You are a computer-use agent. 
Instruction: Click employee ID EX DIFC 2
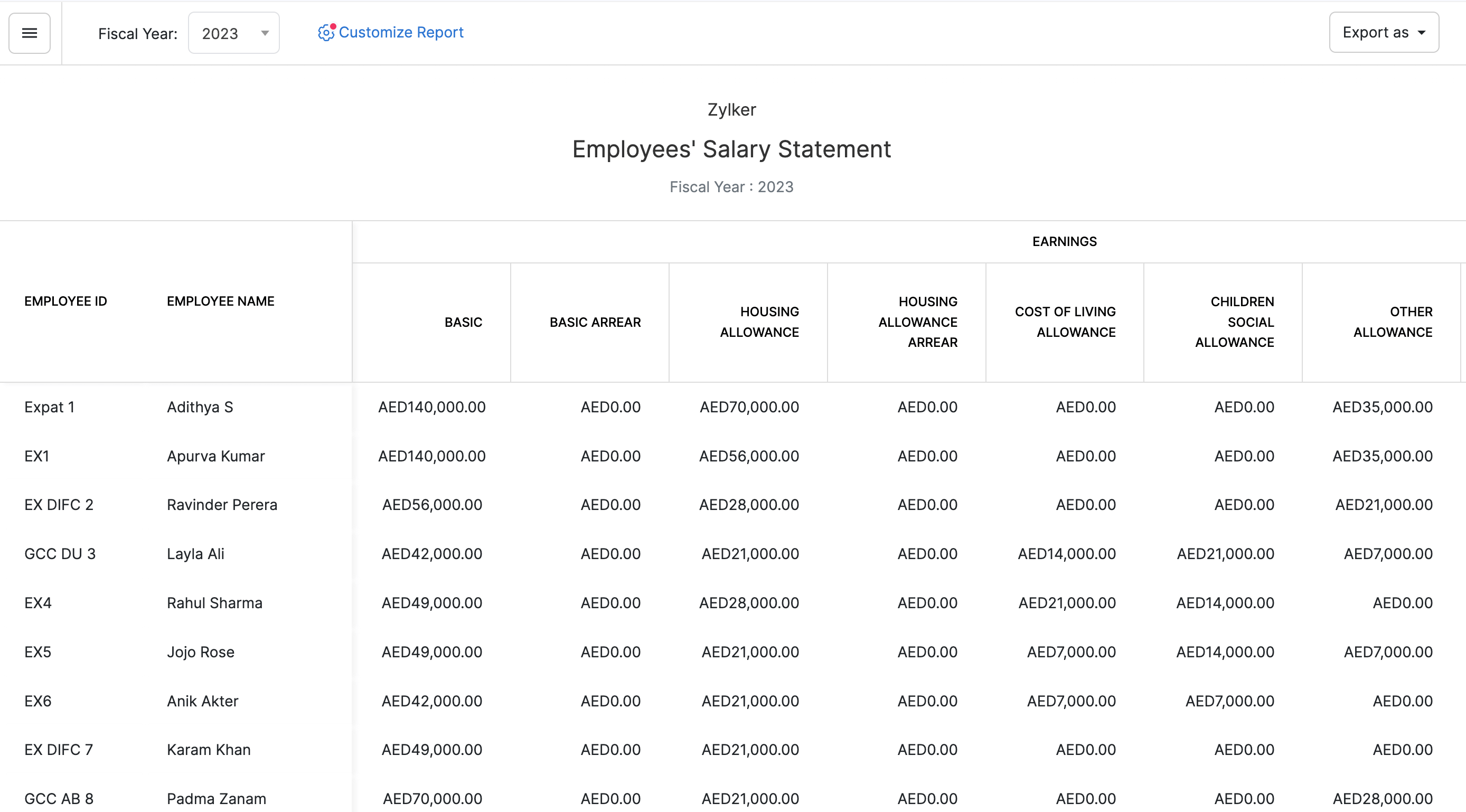click(x=59, y=505)
